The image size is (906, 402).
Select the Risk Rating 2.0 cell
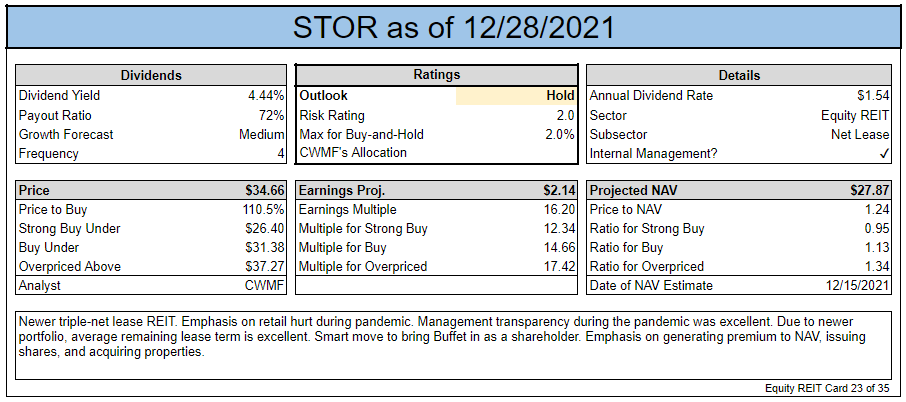pos(436,116)
